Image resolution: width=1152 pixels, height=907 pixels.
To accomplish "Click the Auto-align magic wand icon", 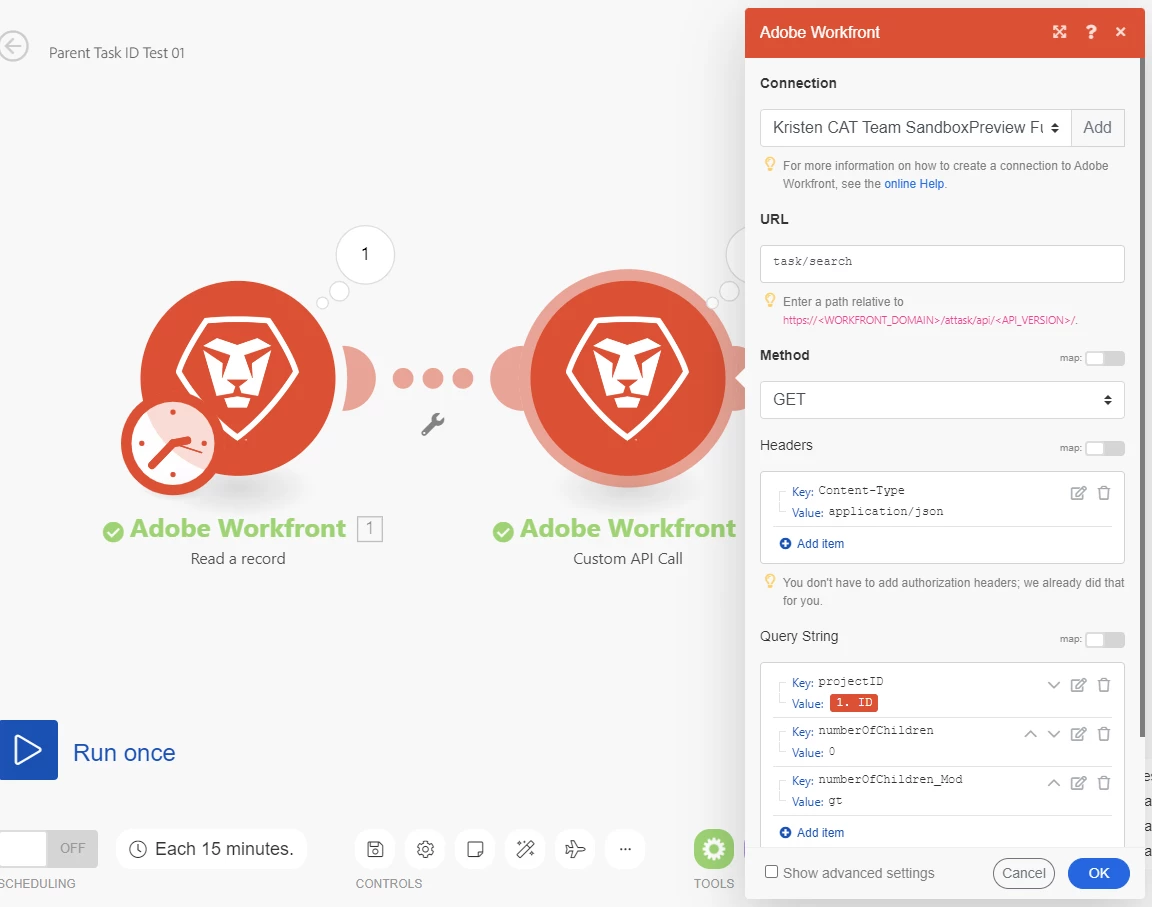I will pyautogui.click(x=525, y=849).
